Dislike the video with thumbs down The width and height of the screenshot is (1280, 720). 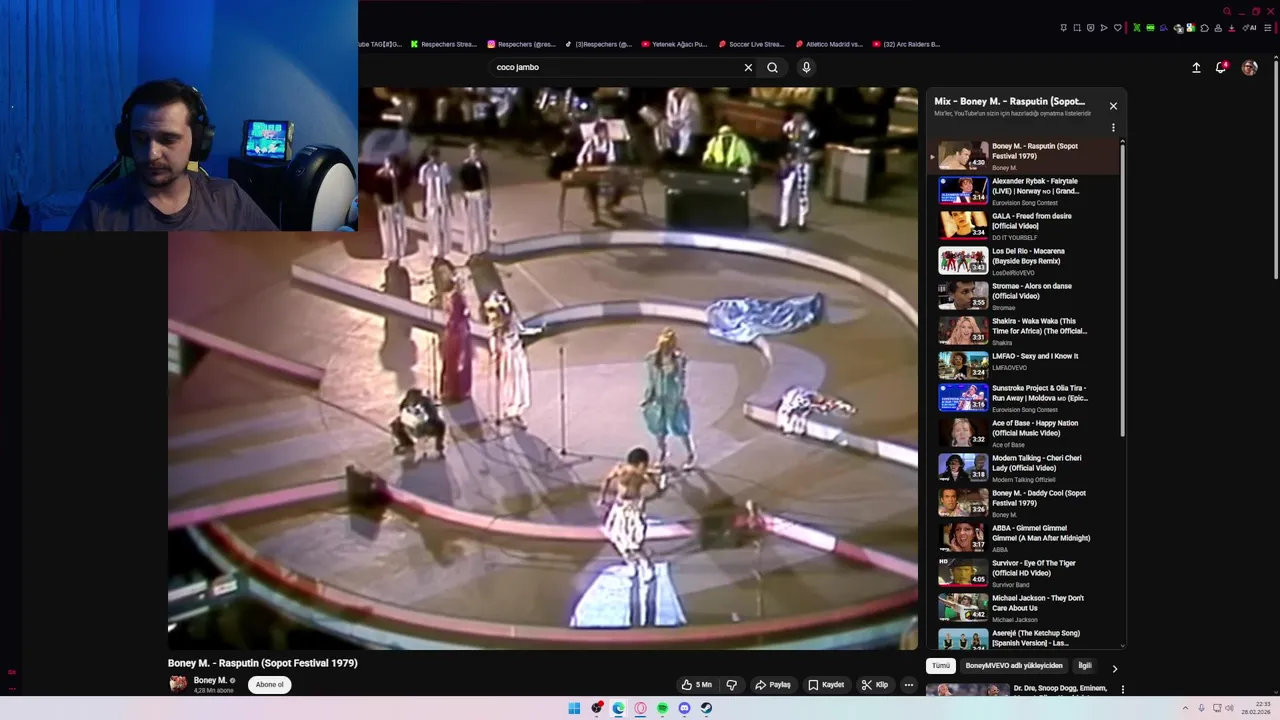731,685
